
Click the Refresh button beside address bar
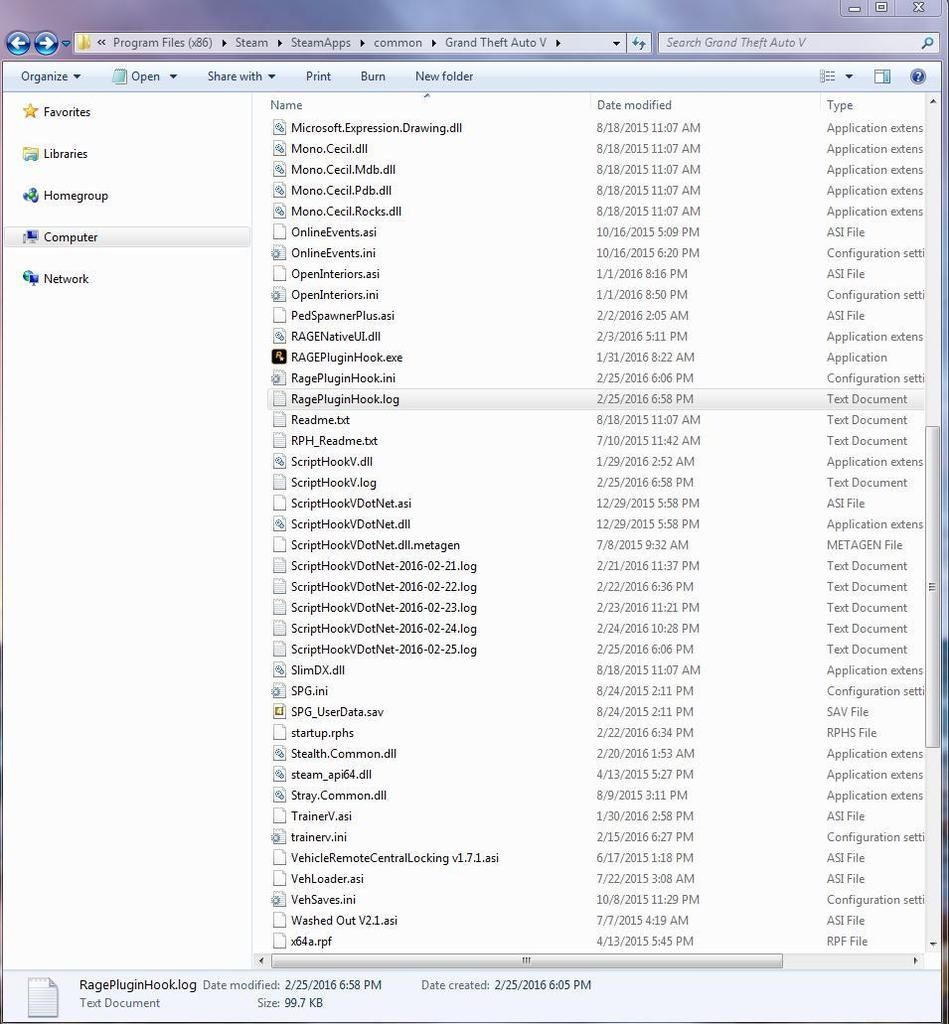coord(639,43)
